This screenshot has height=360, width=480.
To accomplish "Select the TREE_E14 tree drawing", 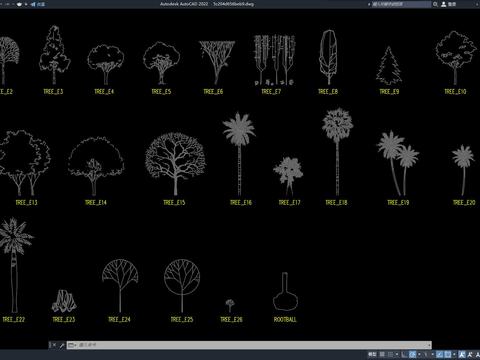I will [96, 166].
